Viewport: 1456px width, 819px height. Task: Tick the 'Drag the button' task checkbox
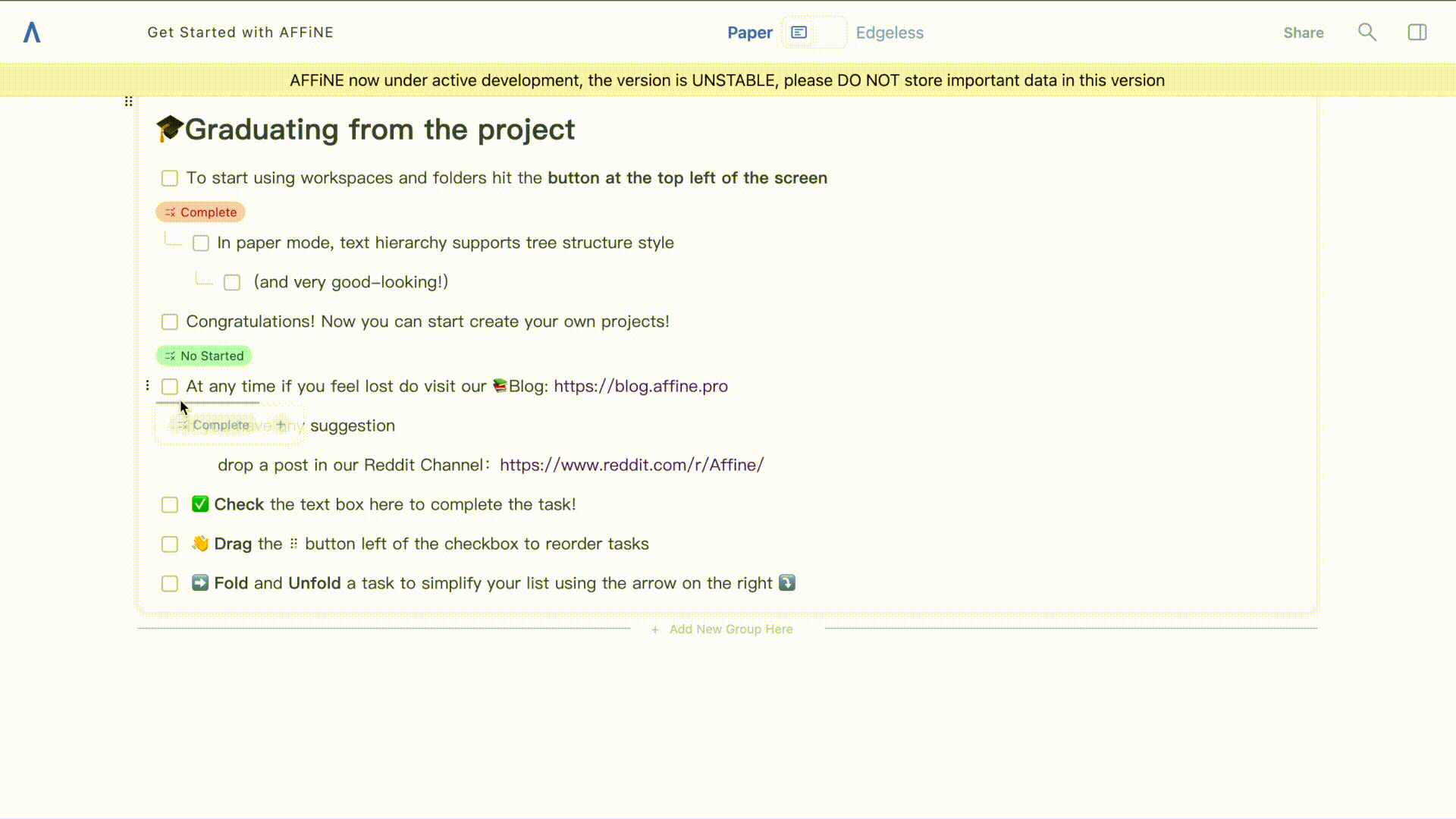click(x=170, y=544)
